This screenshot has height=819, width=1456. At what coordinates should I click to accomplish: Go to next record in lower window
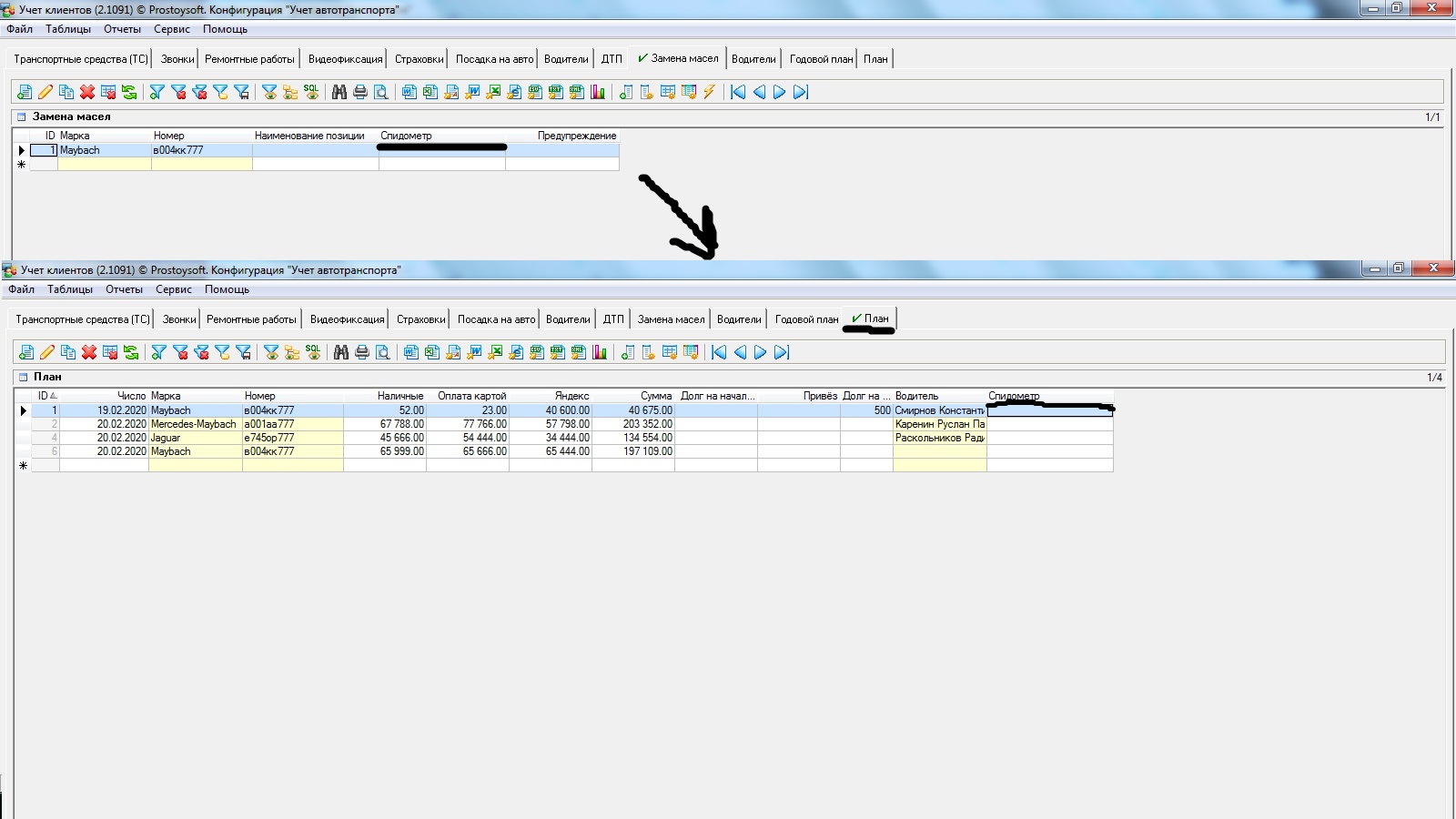pyautogui.click(x=761, y=352)
